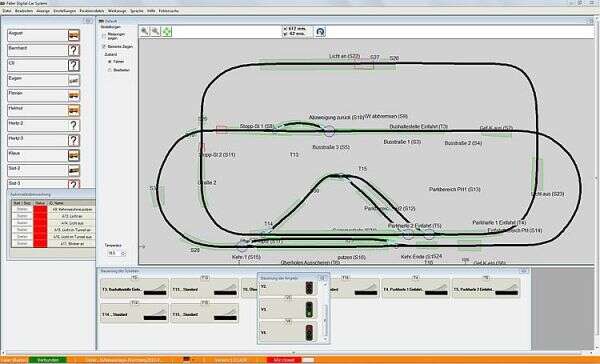The image size is (600, 364).
Task: Click Starten for Licht im Tunnel aus
Action: coord(23,237)
